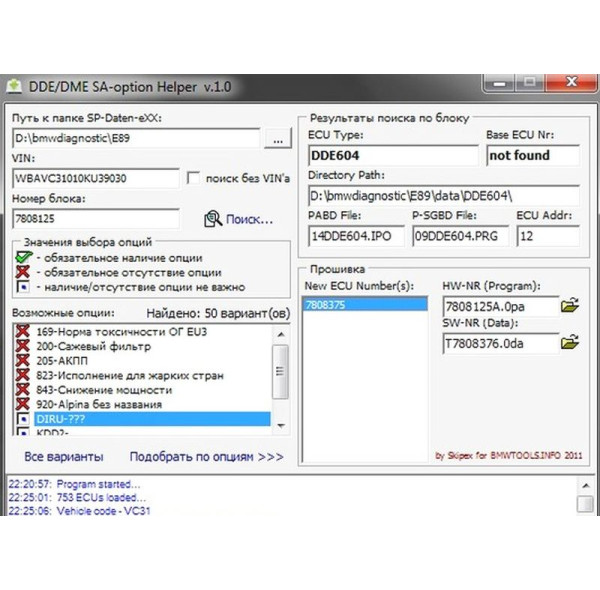Click options list scrollbar down arrow

281,428
